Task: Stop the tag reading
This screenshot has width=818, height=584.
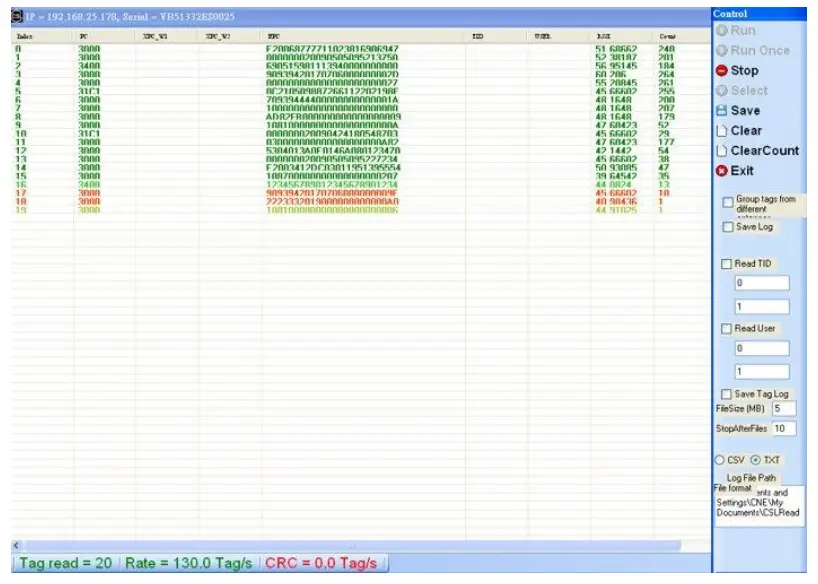Action: point(737,70)
